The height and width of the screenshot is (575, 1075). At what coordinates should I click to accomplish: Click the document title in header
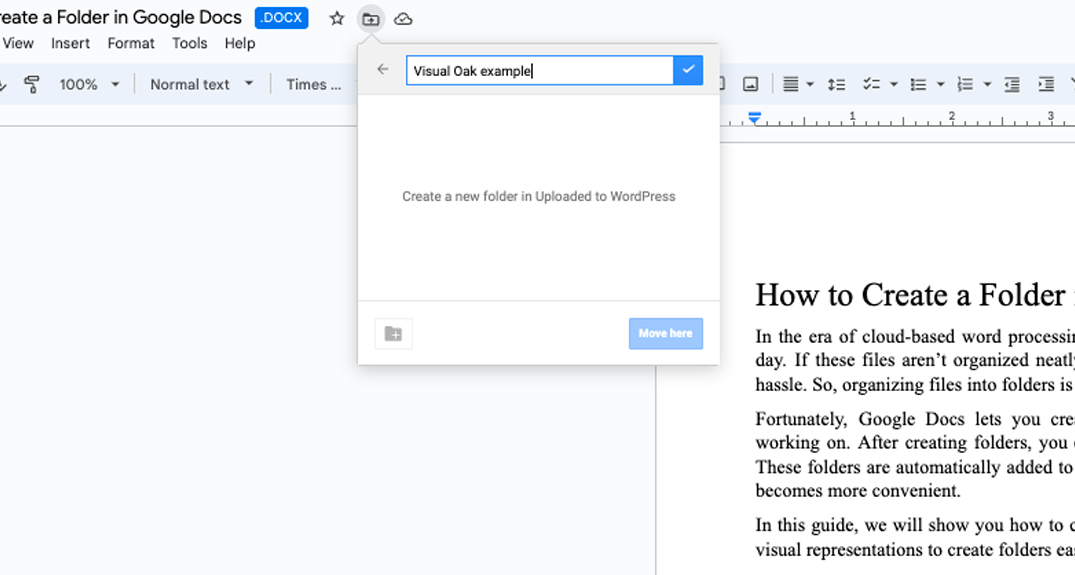(x=121, y=17)
